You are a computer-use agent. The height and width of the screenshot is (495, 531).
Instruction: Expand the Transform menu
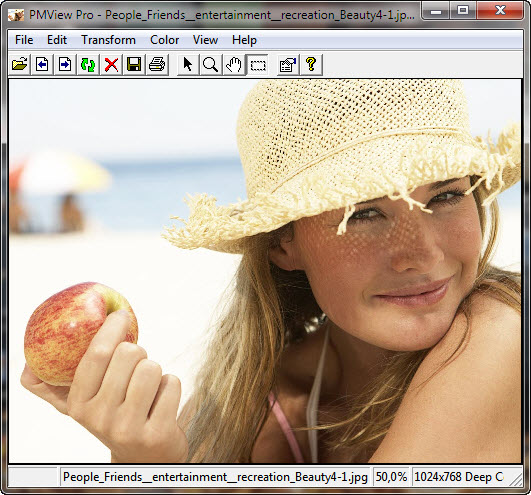click(108, 40)
